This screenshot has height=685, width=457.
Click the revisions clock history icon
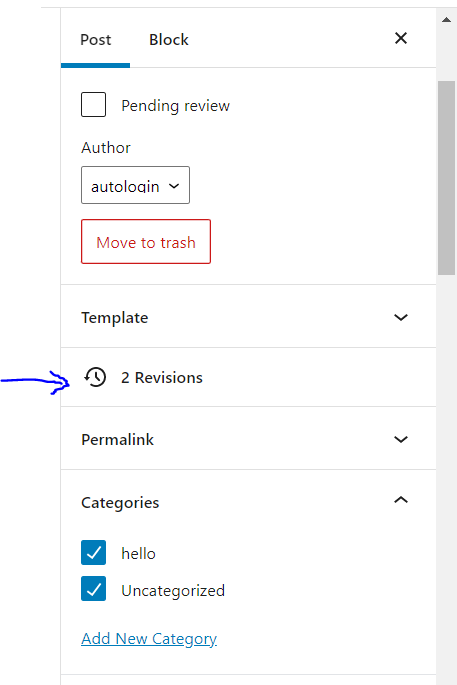(x=95, y=377)
